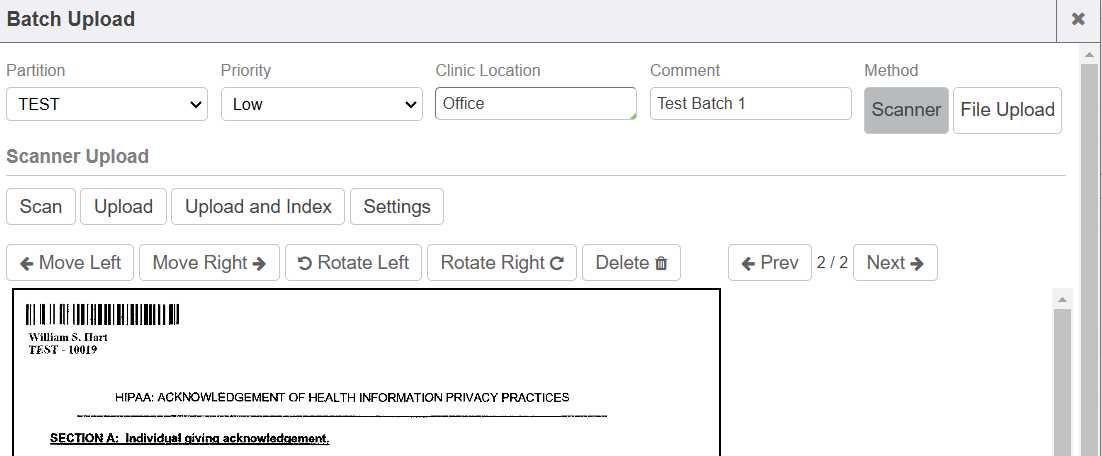Rotate the scanned page left

pyautogui.click(x=352, y=263)
